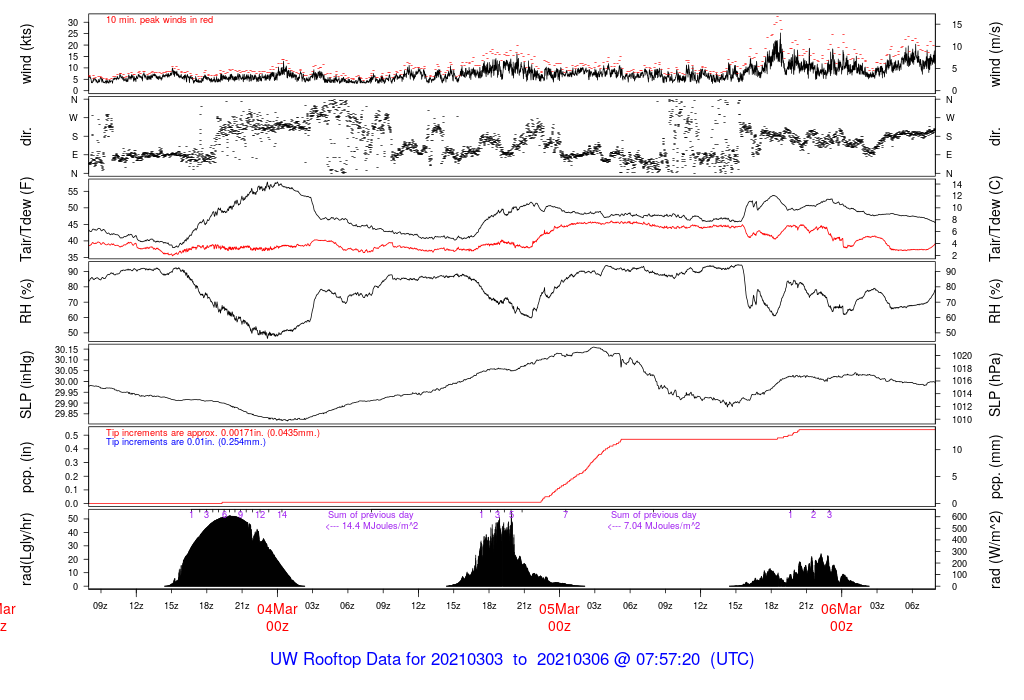Select the '45' Fahrenheit tick label
The width and height of the screenshot is (1024, 700).
[x=73, y=225]
